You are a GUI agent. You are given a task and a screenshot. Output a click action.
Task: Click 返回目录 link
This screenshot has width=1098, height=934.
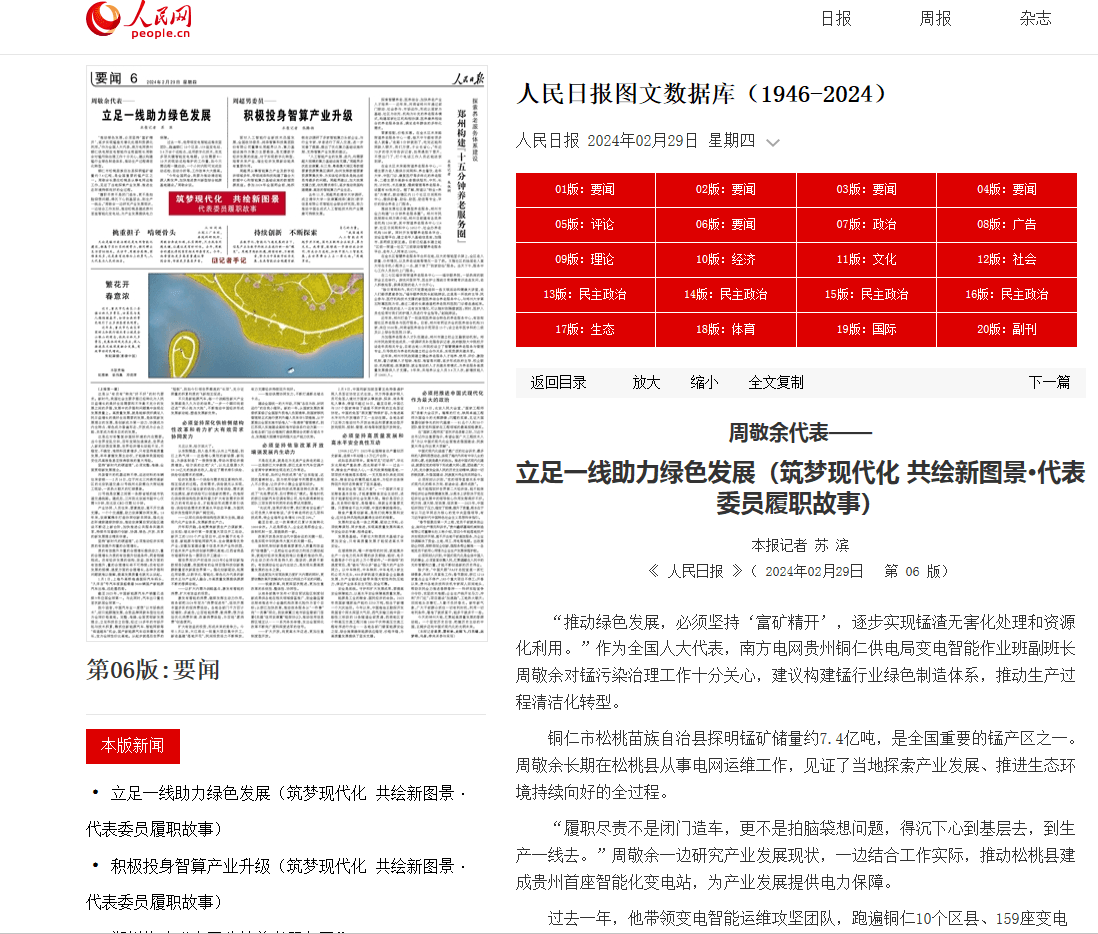558,382
